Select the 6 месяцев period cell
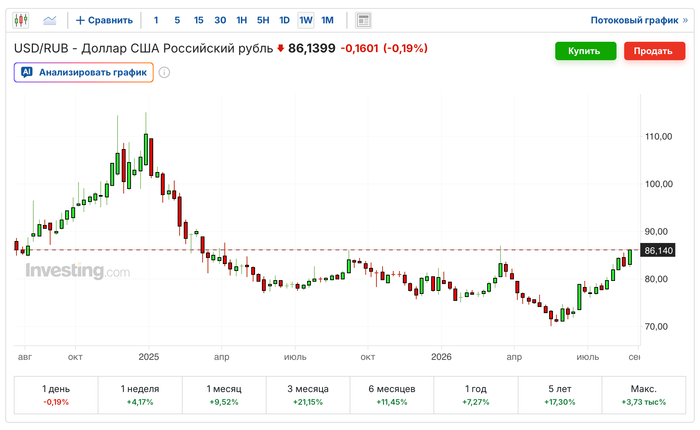Viewport: 700px width, 430px height. [x=392, y=395]
